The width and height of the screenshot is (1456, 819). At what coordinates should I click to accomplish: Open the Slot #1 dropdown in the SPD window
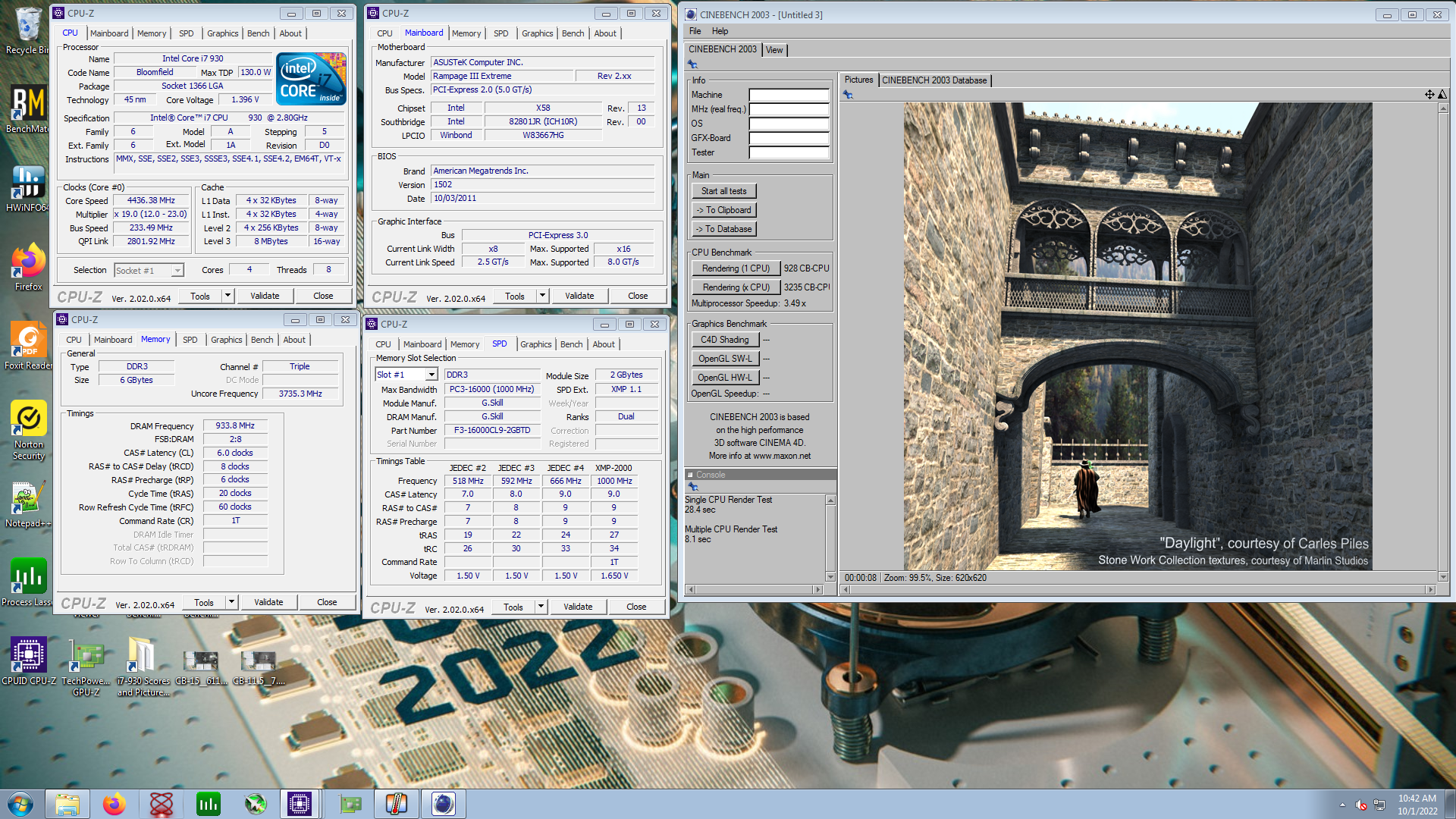click(x=431, y=375)
